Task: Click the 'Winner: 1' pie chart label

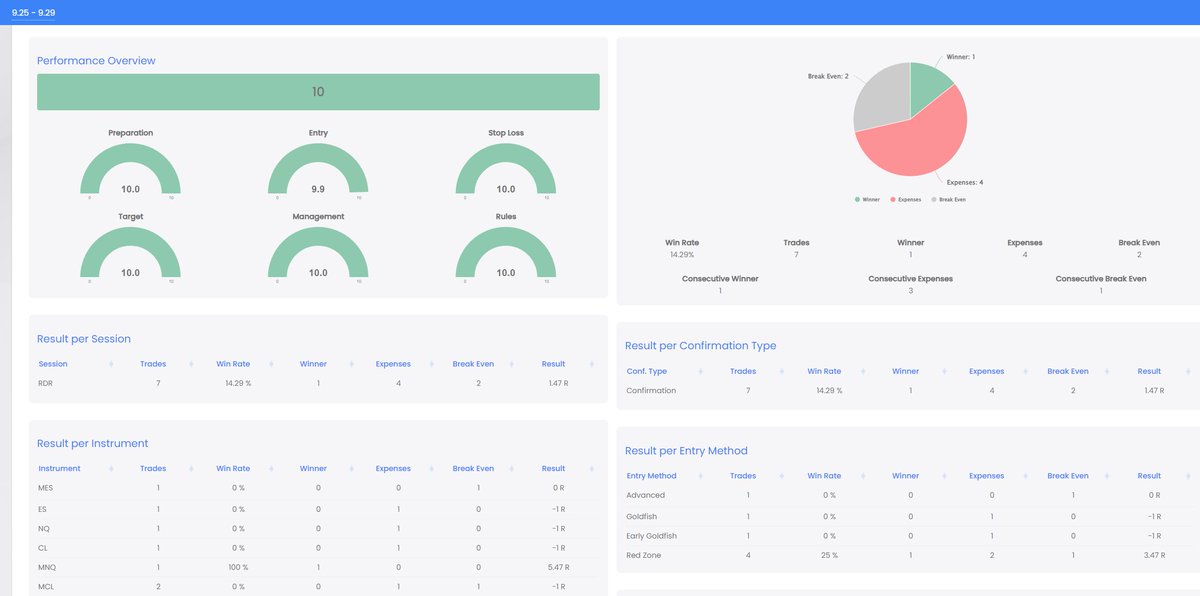Action: tap(961, 57)
